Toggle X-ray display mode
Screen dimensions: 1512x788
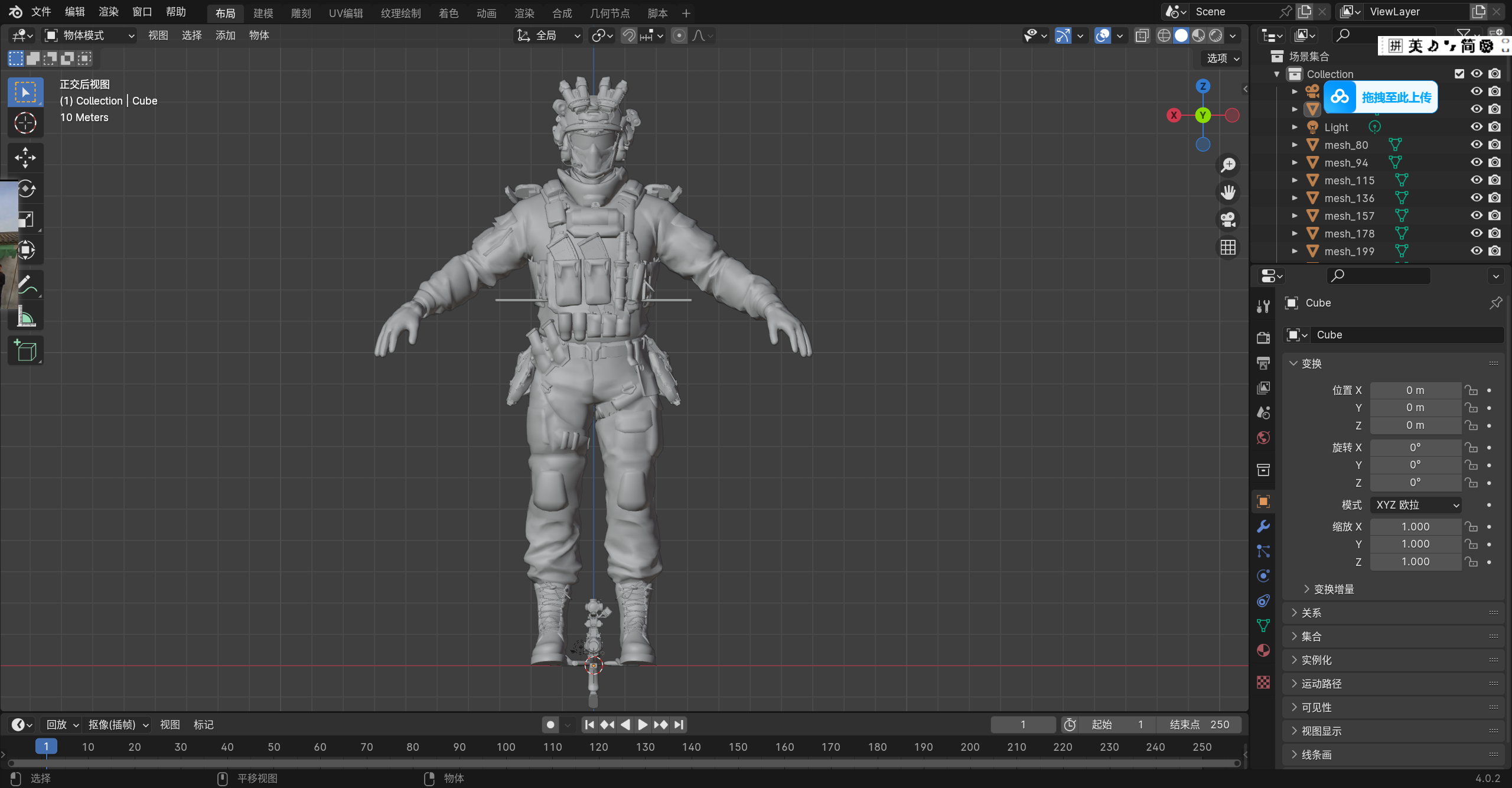tap(1142, 35)
